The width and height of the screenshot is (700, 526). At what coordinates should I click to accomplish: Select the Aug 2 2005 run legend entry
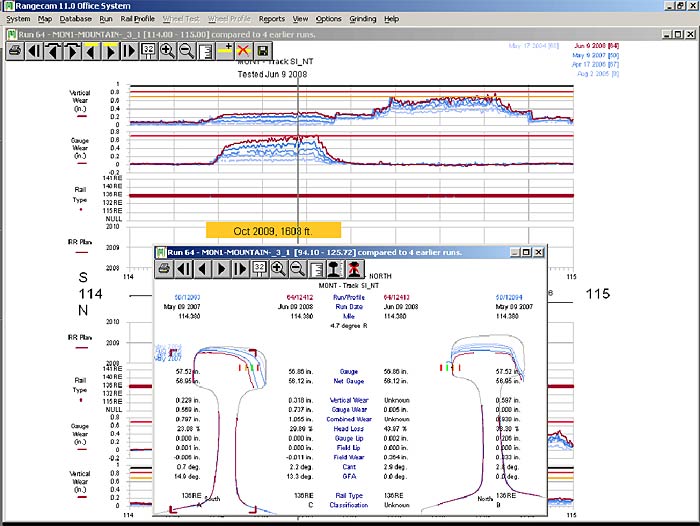click(x=598, y=74)
